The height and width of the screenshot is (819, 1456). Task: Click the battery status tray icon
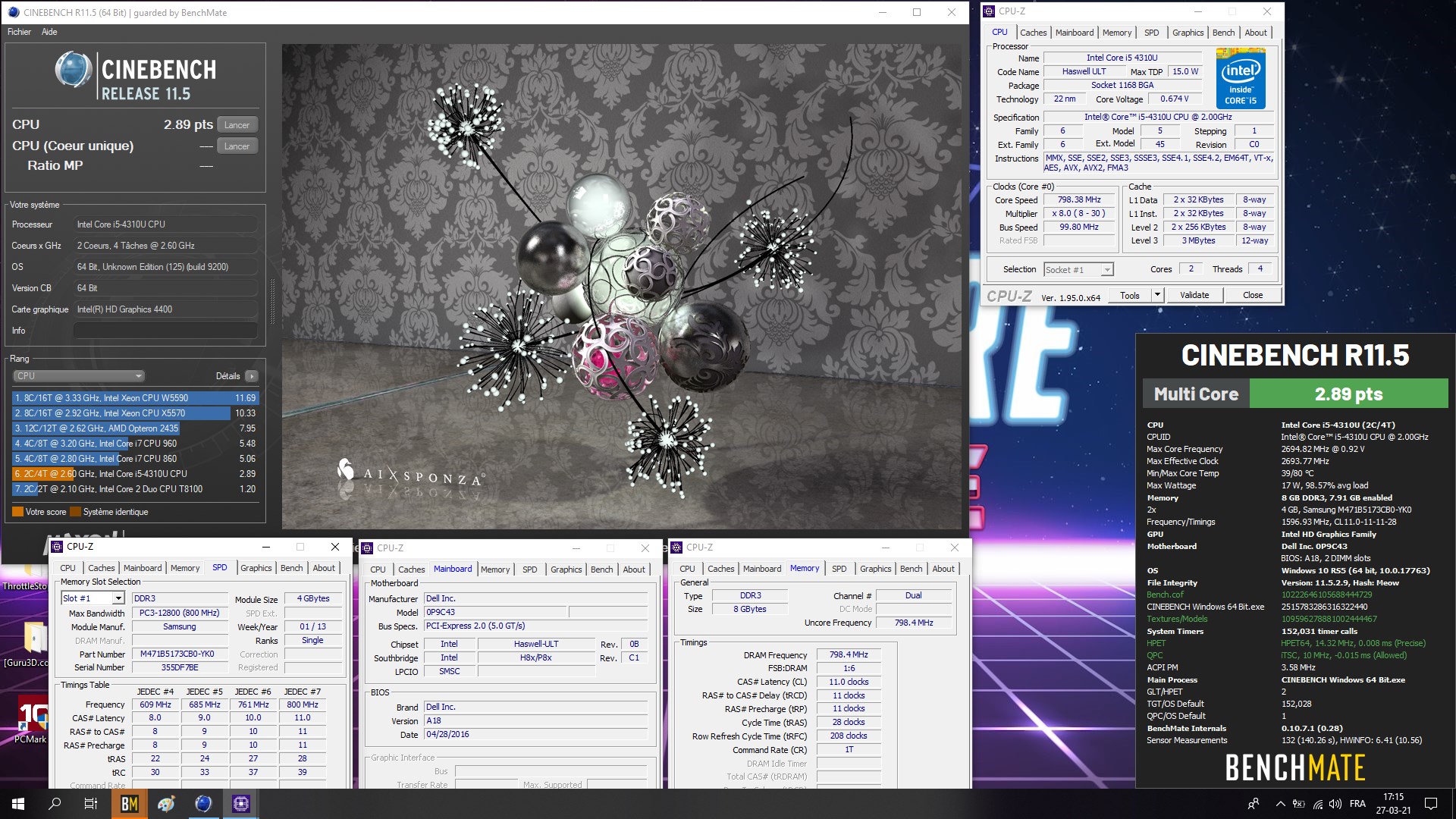click(x=1299, y=804)
